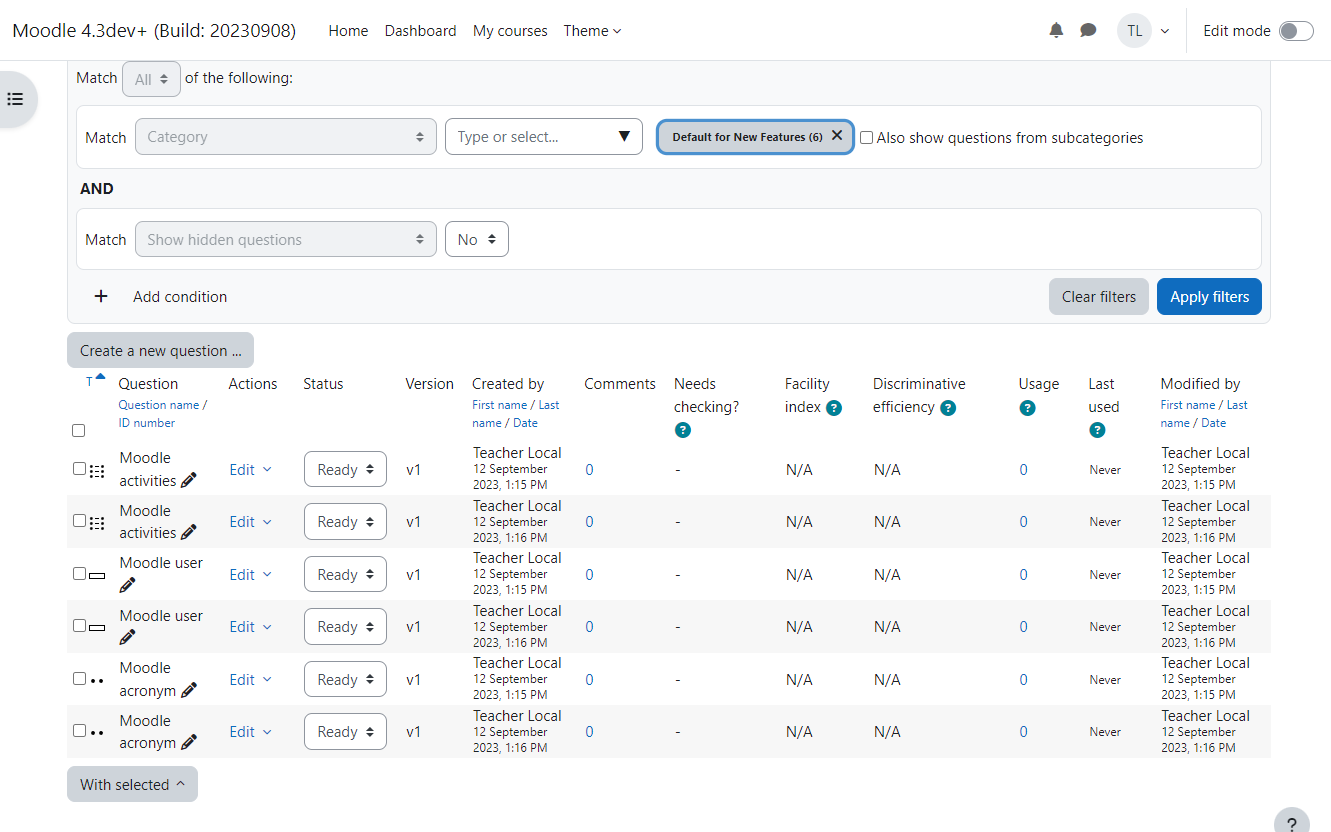This screenshot has width=1331, height=832.
Task: Toggle Edit mode switch
Action: (x=1296, y=31)
